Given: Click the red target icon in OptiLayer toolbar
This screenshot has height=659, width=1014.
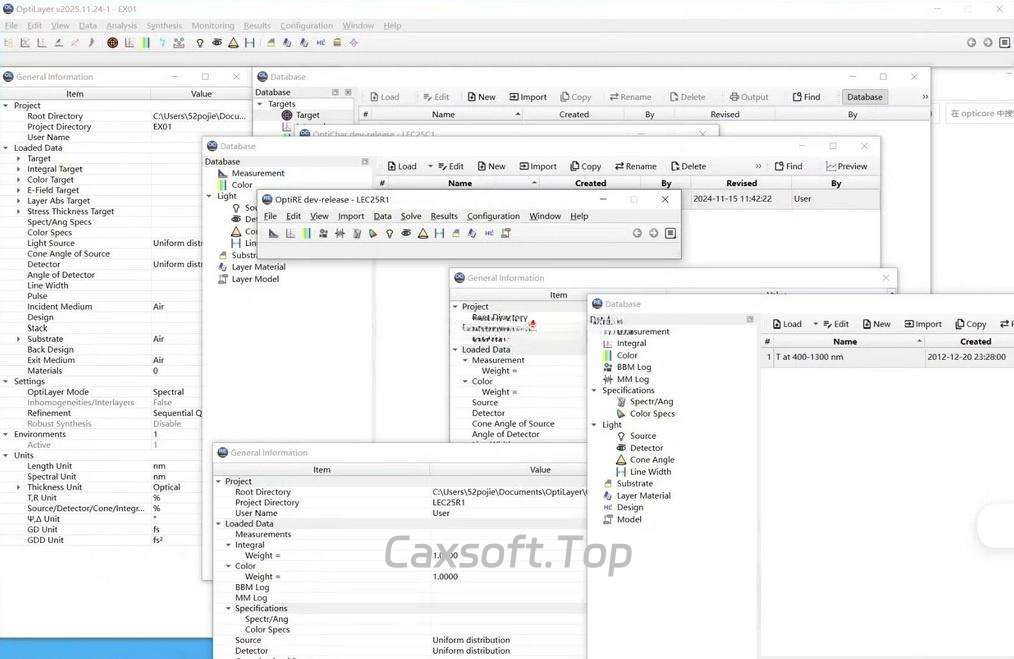Looking at the screenshot, I should click(x=112, y=43).
